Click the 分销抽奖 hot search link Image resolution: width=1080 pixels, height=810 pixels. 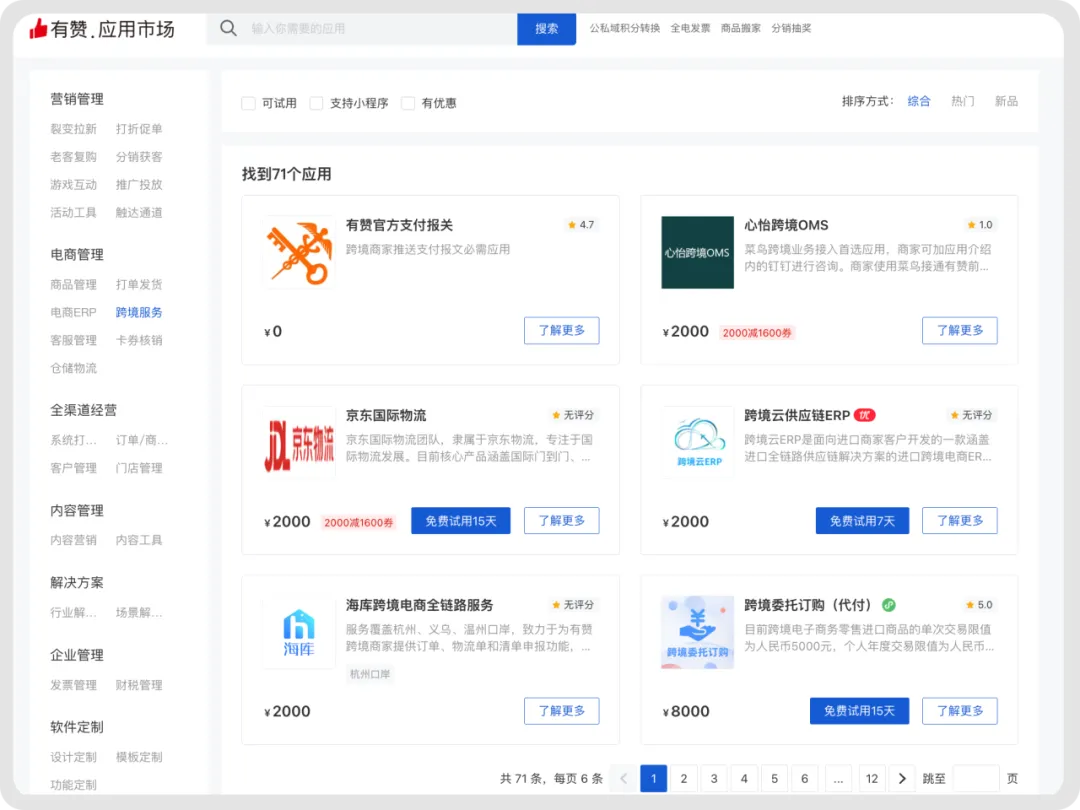pyautogui.click(x=791, y=28)
